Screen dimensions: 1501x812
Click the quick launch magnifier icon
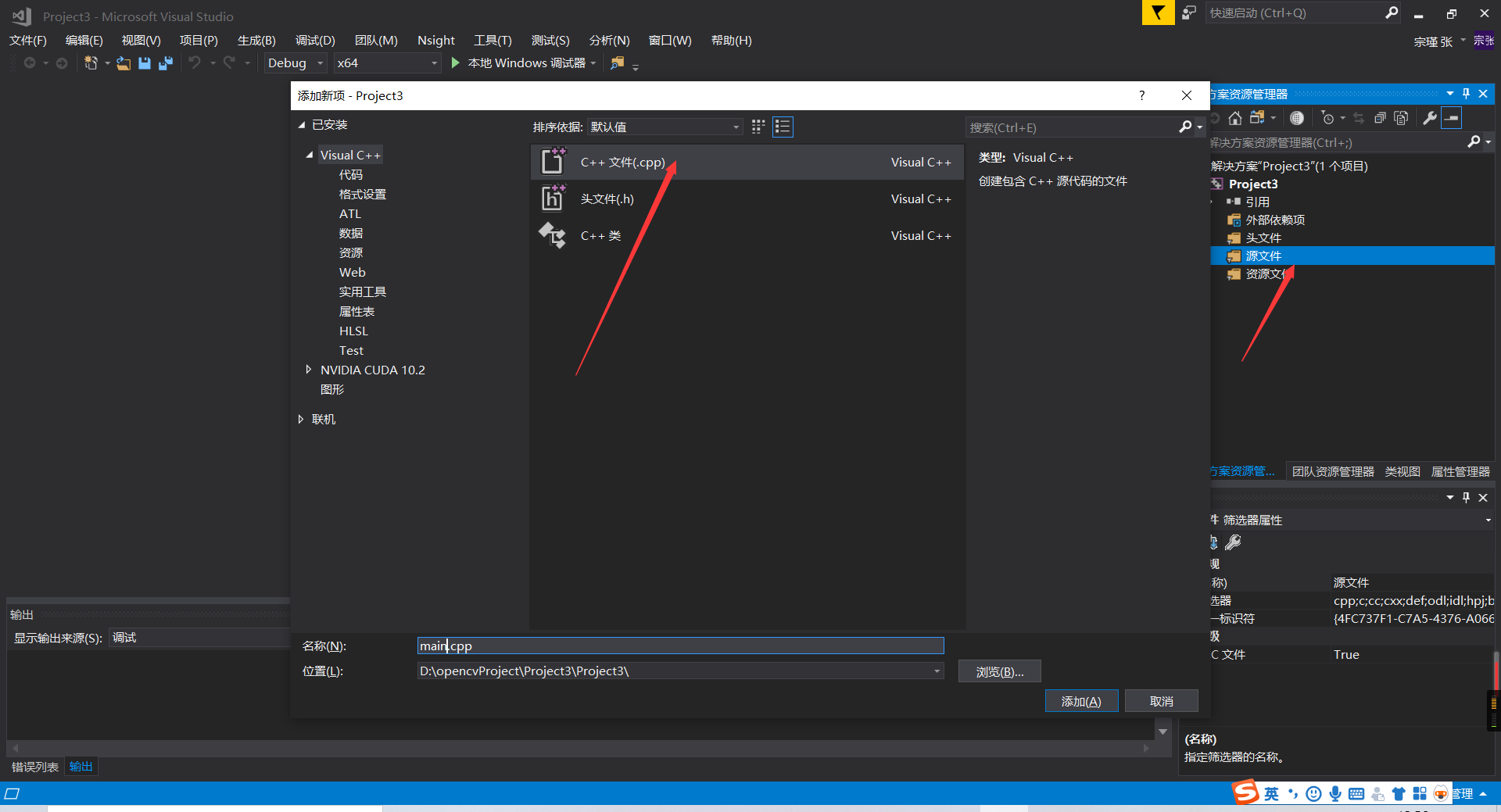pos(1392,13)
